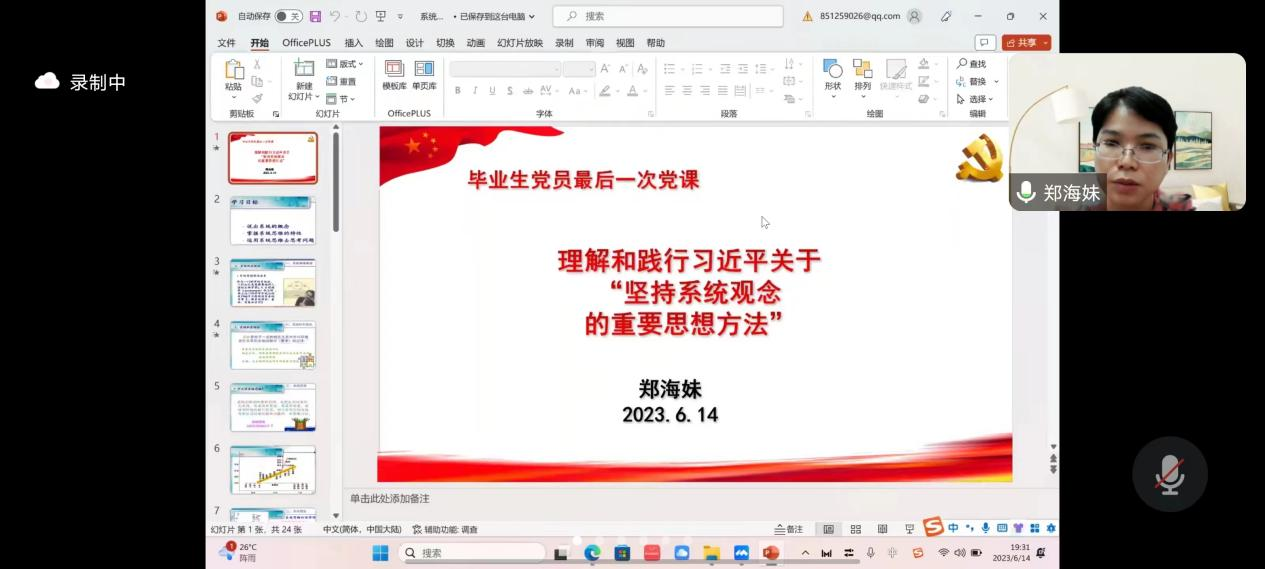This screenshot has height=569, width=1265.
Task: Switch to the 设计 ribbon tab
Action: pos(414,43)
